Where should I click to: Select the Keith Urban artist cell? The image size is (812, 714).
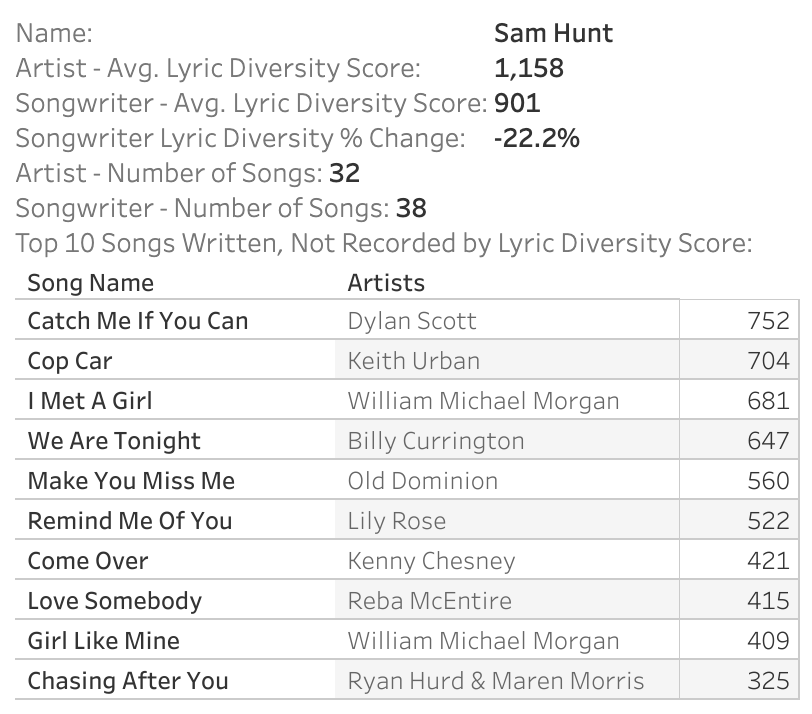click(x=413, y=361)
